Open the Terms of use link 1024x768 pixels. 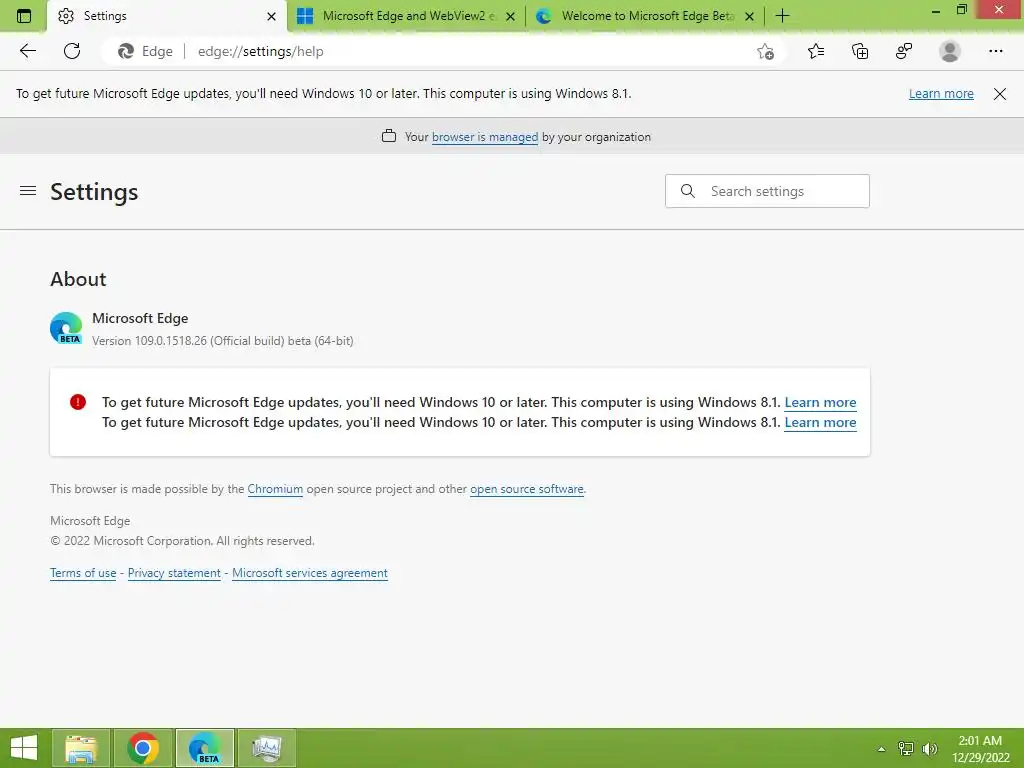(x=83, y=573)
